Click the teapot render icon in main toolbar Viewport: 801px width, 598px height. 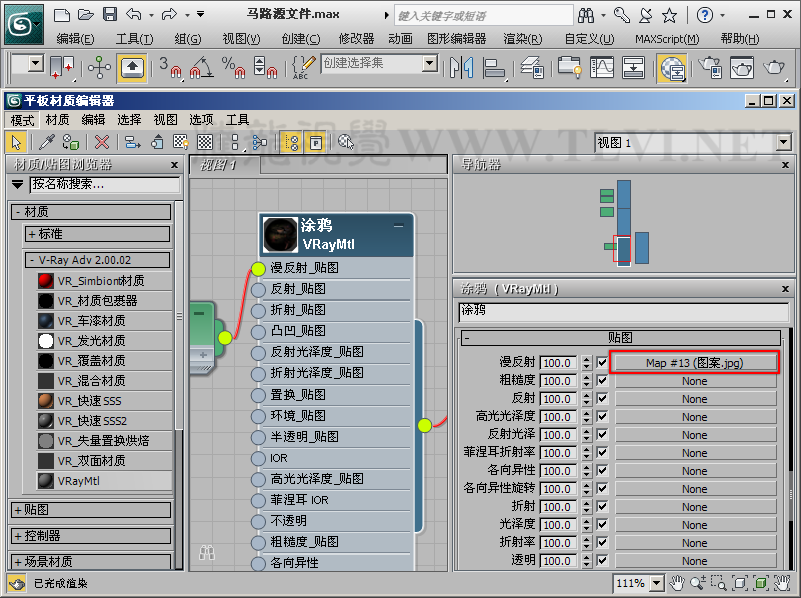pos(773,67)
